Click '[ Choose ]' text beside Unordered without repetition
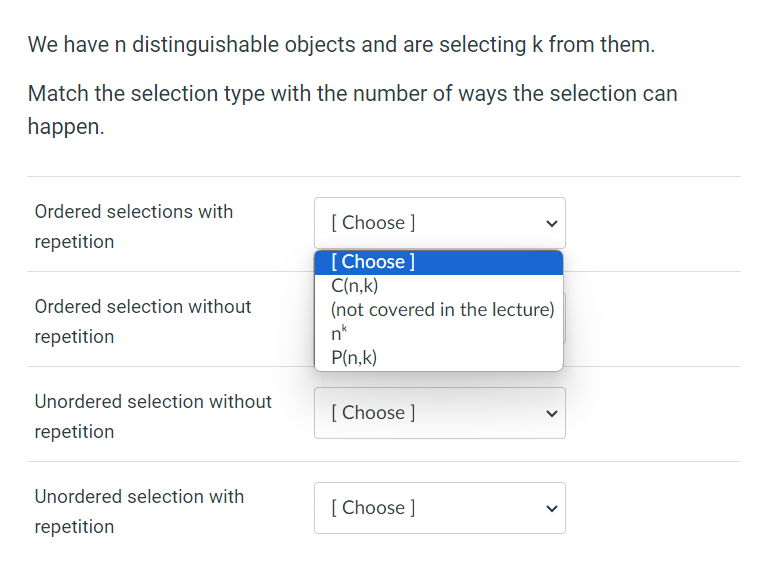The image size is (765, 579). pos(373,413)
